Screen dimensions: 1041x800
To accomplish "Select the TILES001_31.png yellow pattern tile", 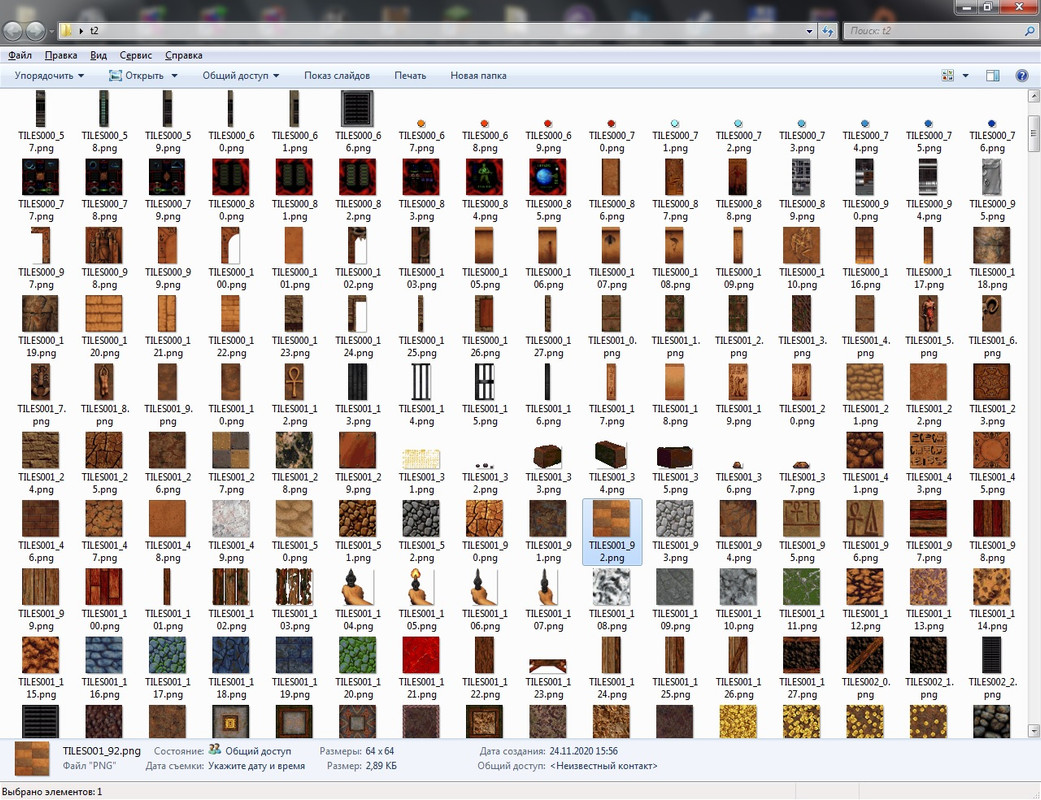I will (x=421, y=459).
